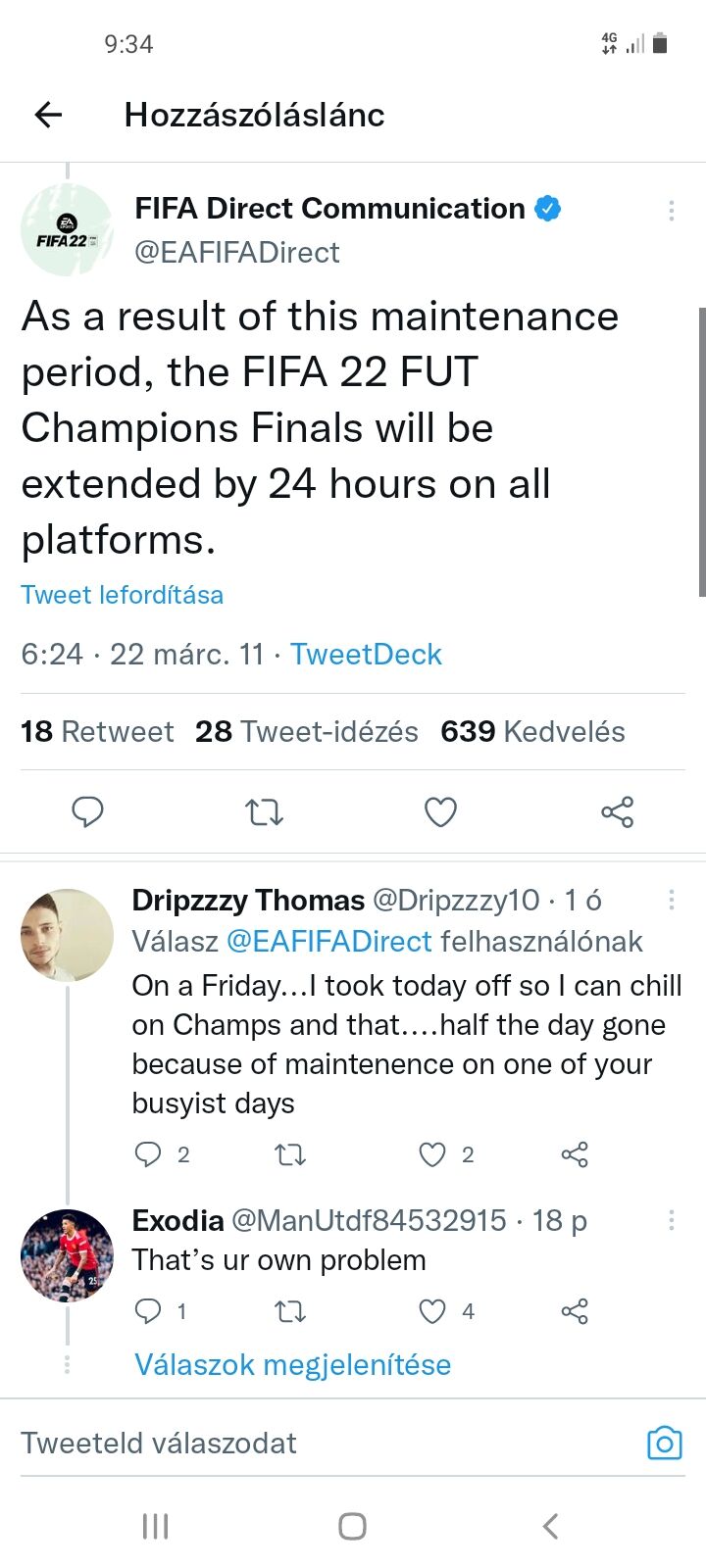Open the camera icon in the reply bar

(664, 1443)
